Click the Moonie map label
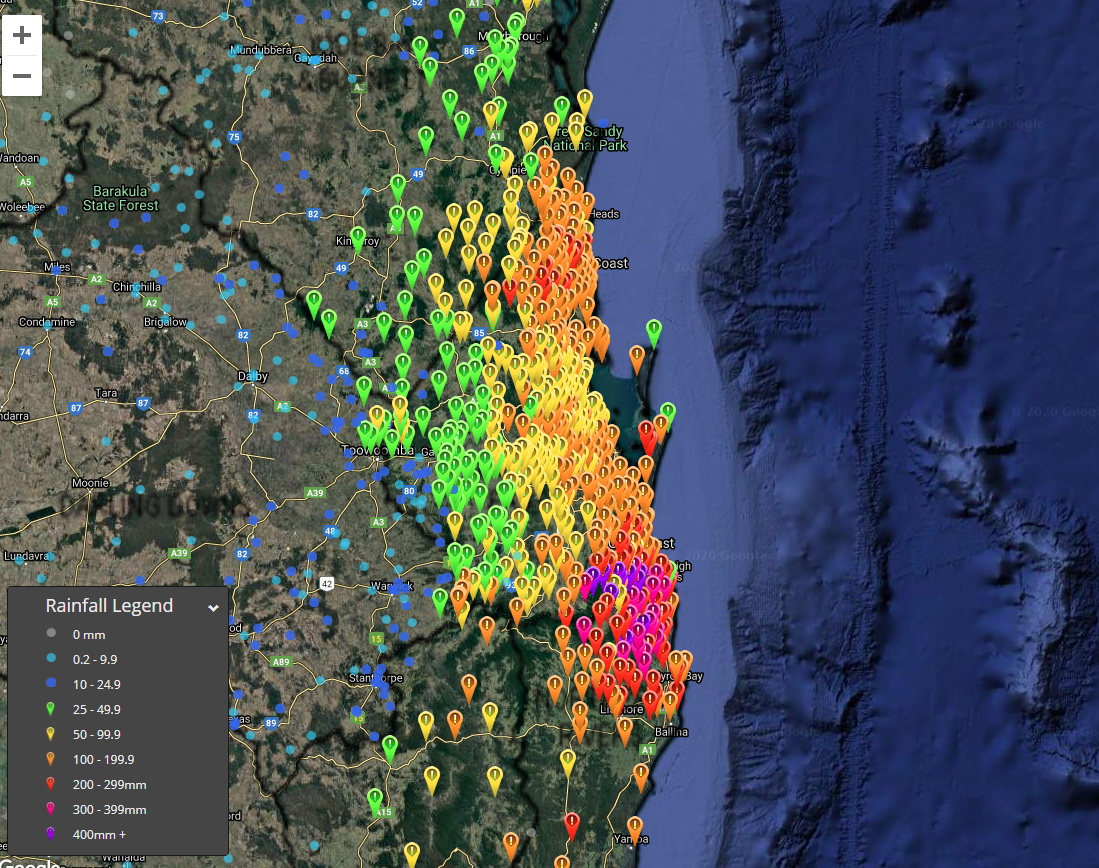 pos(90,483)
